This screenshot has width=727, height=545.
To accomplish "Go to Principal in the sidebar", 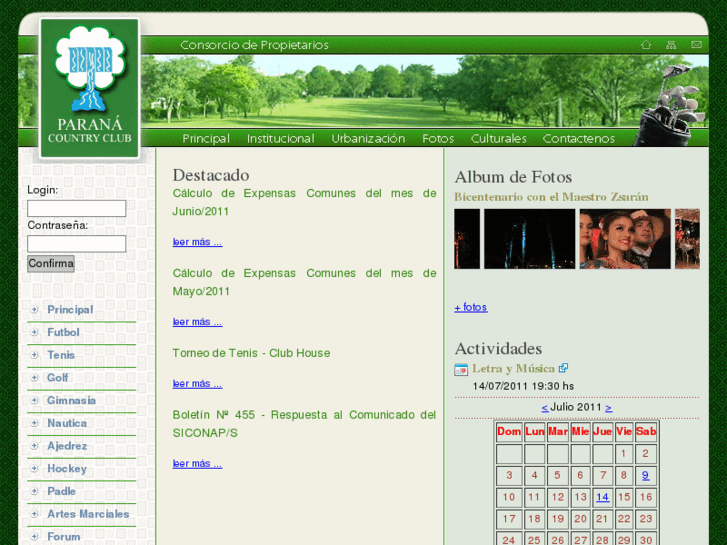I will [70, 309].
